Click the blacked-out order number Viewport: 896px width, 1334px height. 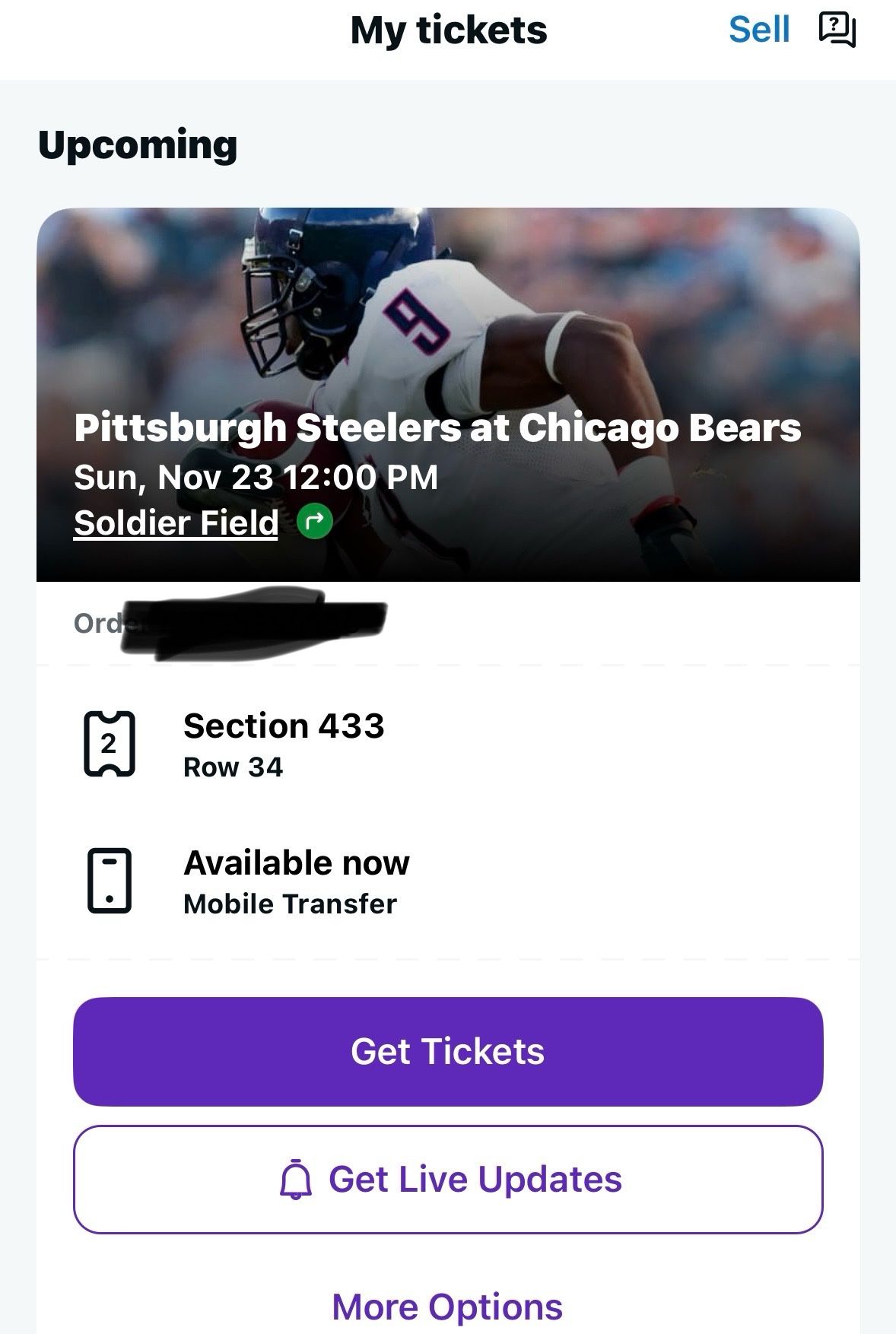251,624
